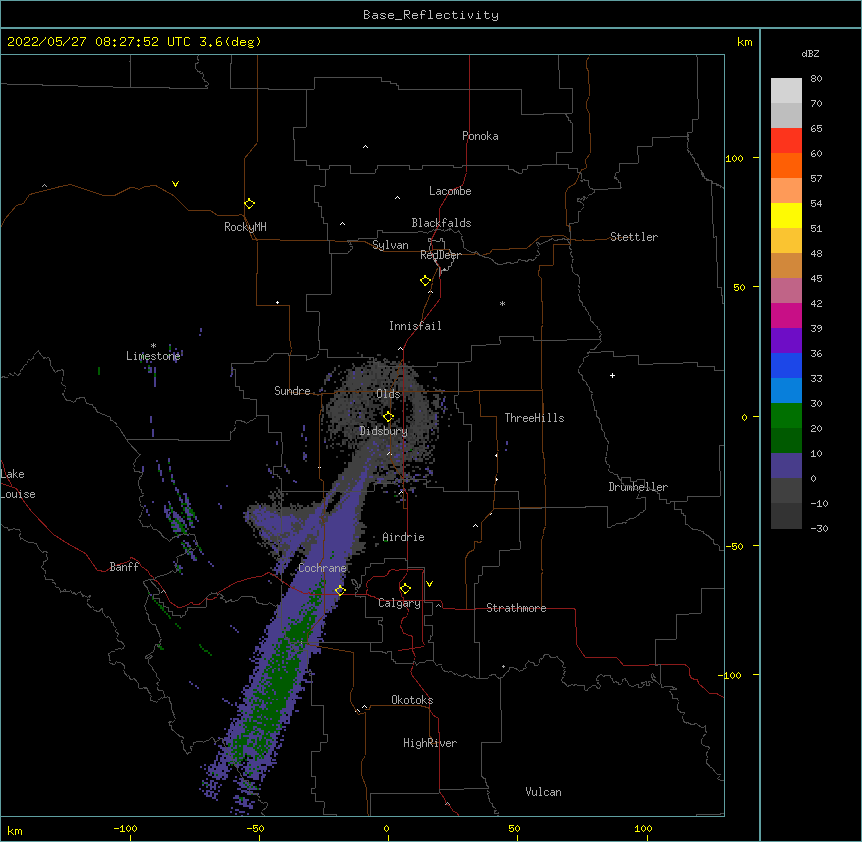This screenshot has height=842, width=862.
Task: Click the white caret marker west of Lacombe
Action: 397,198
